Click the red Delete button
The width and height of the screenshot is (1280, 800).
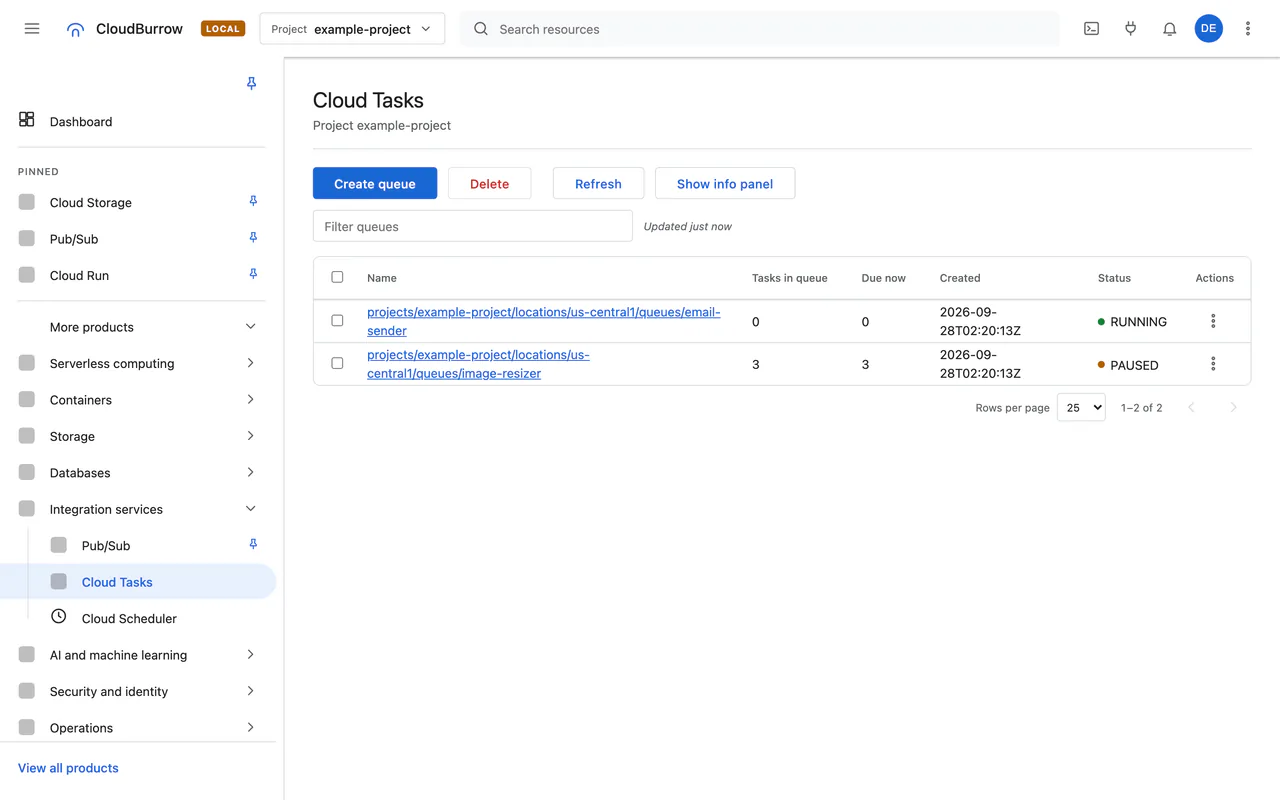tap(489, 183)
